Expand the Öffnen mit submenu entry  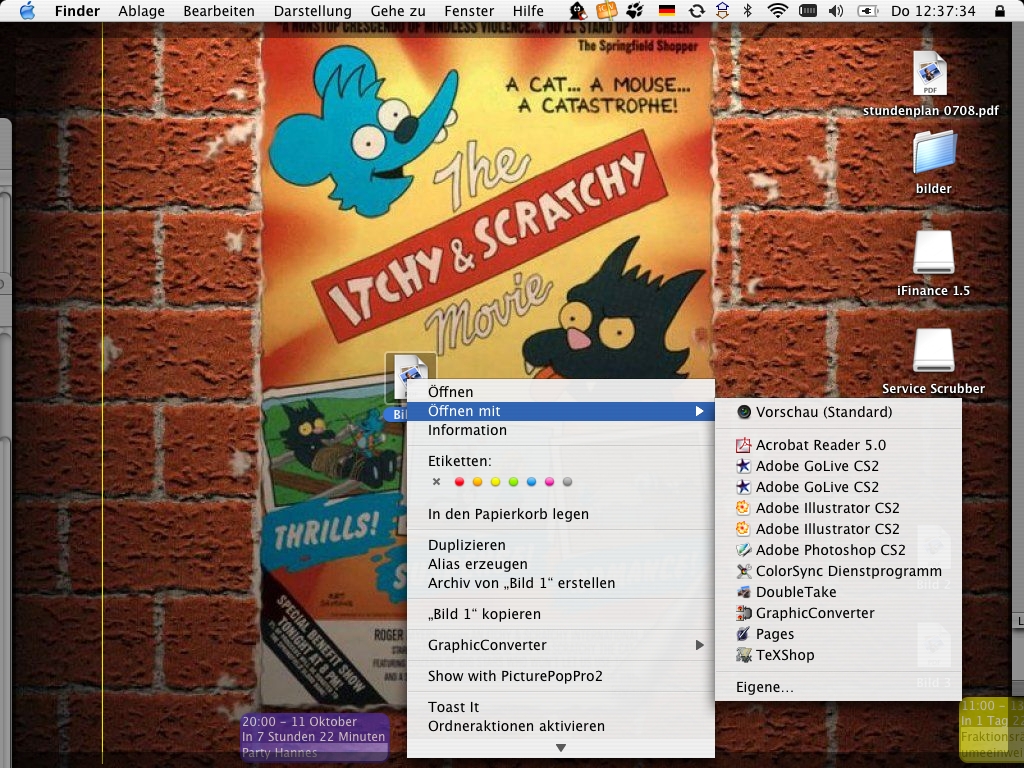561,411
